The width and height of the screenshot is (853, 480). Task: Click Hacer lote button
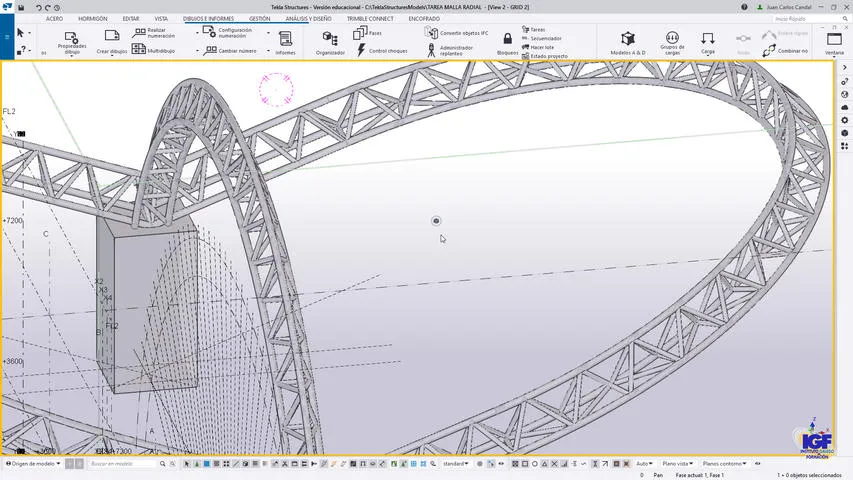[x=538, y=47]
